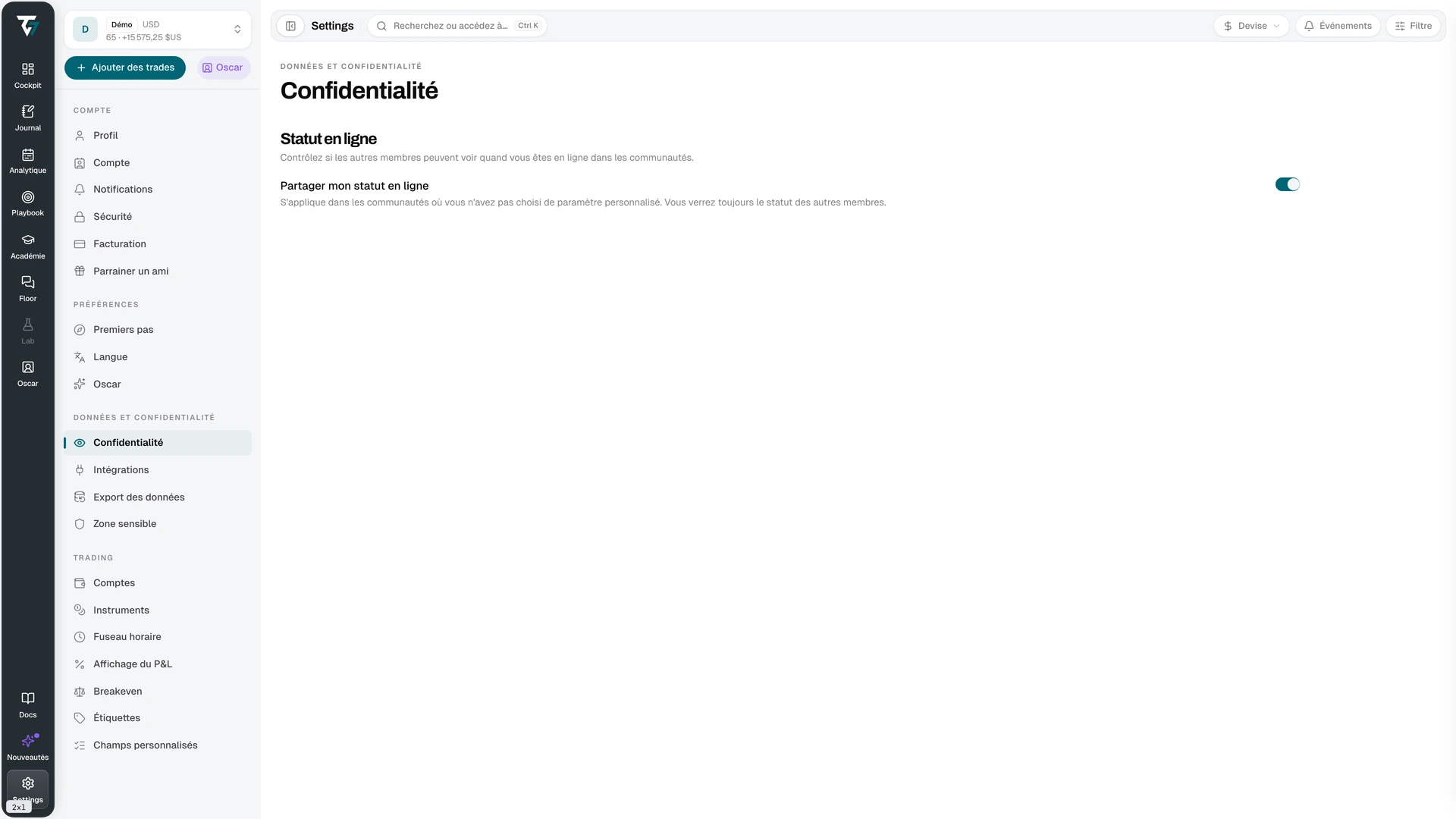
Task: Open the Lab flask icon
Action: pos(28,325)
